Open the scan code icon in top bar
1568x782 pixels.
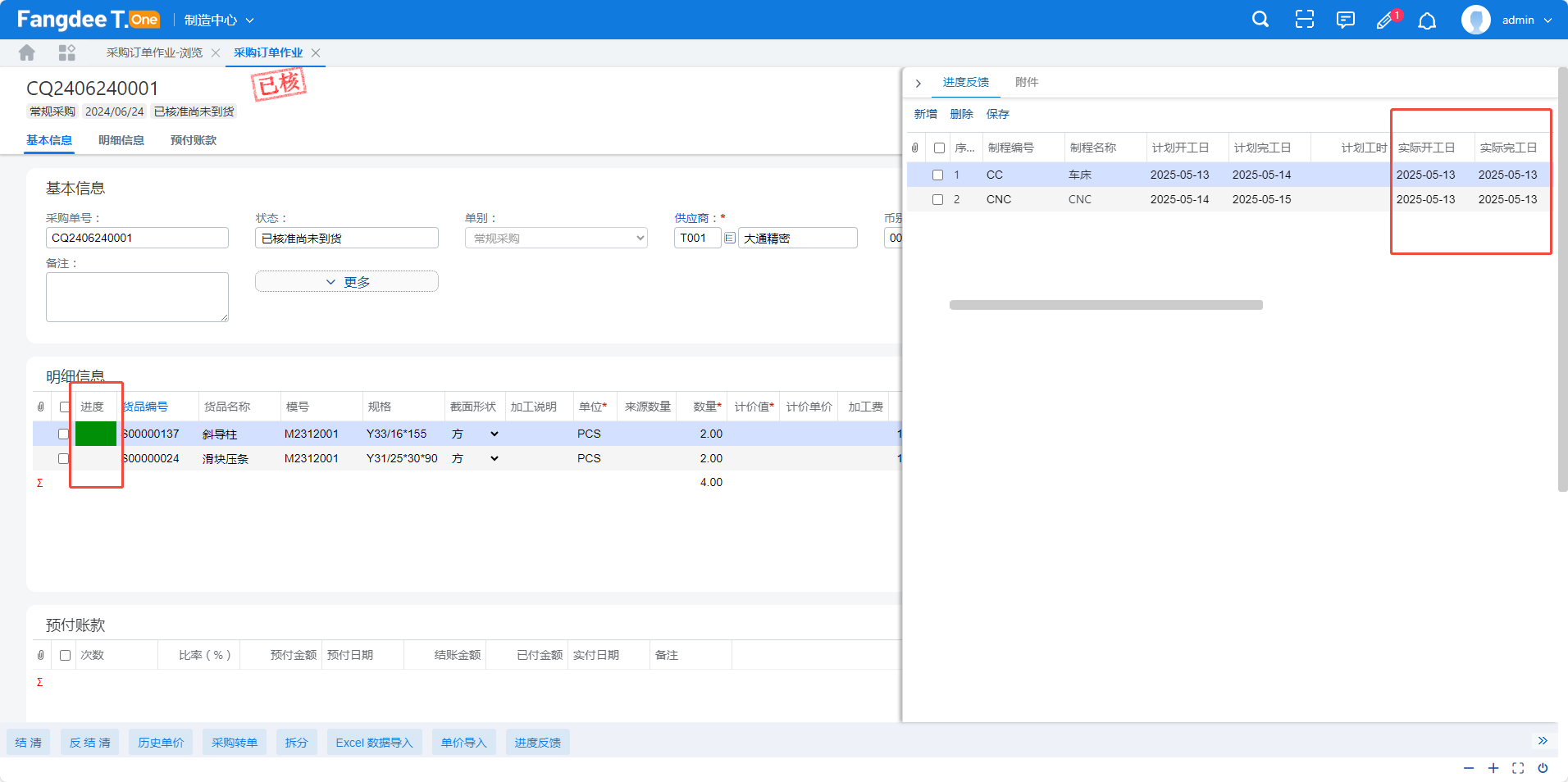(x=1304, y=20)
